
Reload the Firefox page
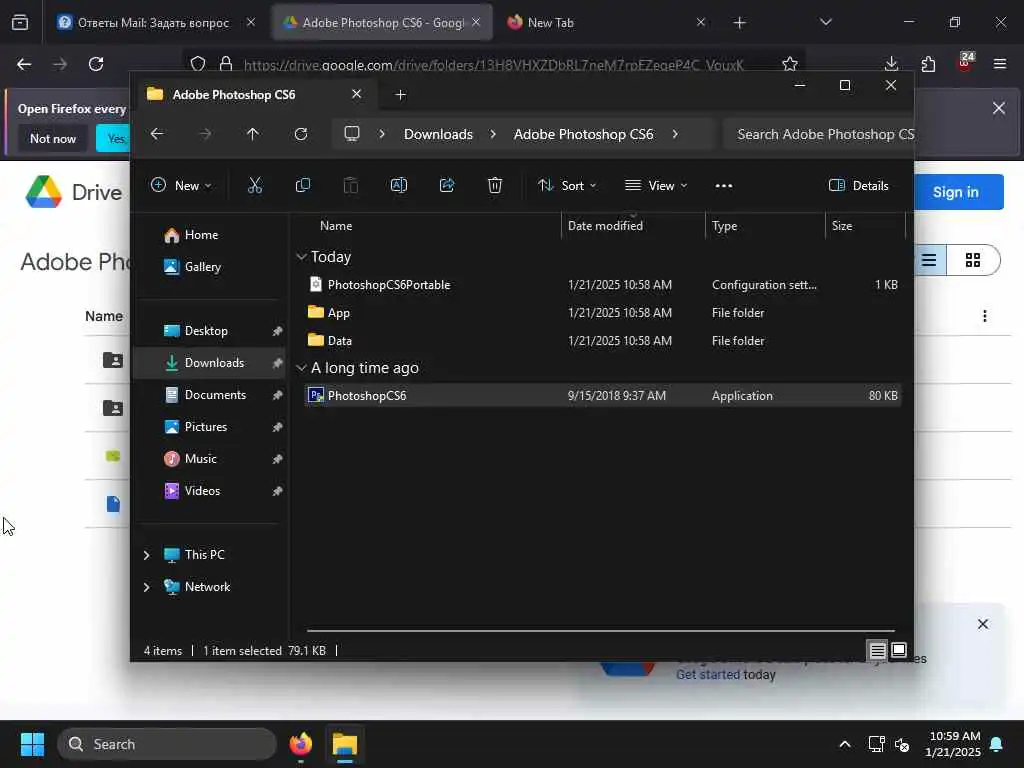(96, 64)
